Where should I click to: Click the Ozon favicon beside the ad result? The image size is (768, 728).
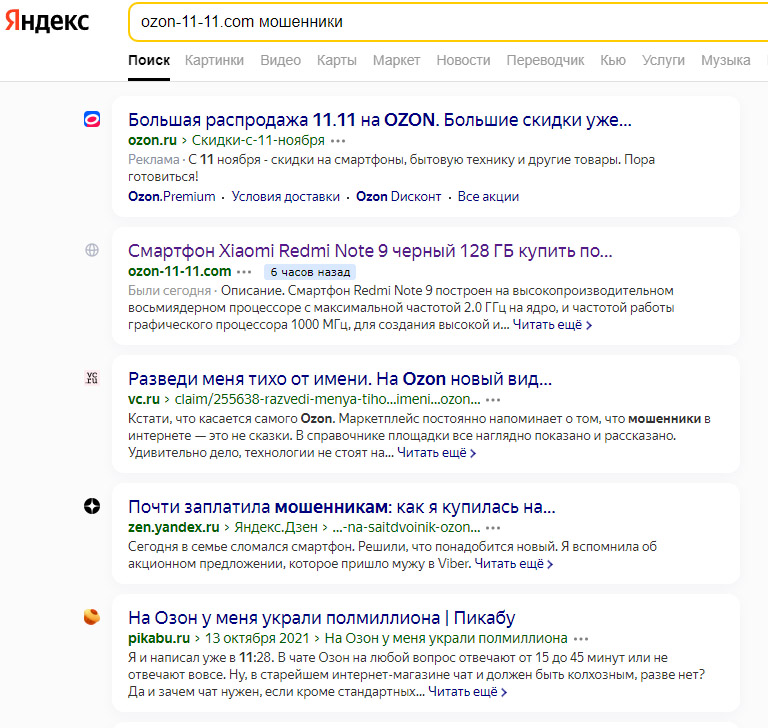pos(92,119)
